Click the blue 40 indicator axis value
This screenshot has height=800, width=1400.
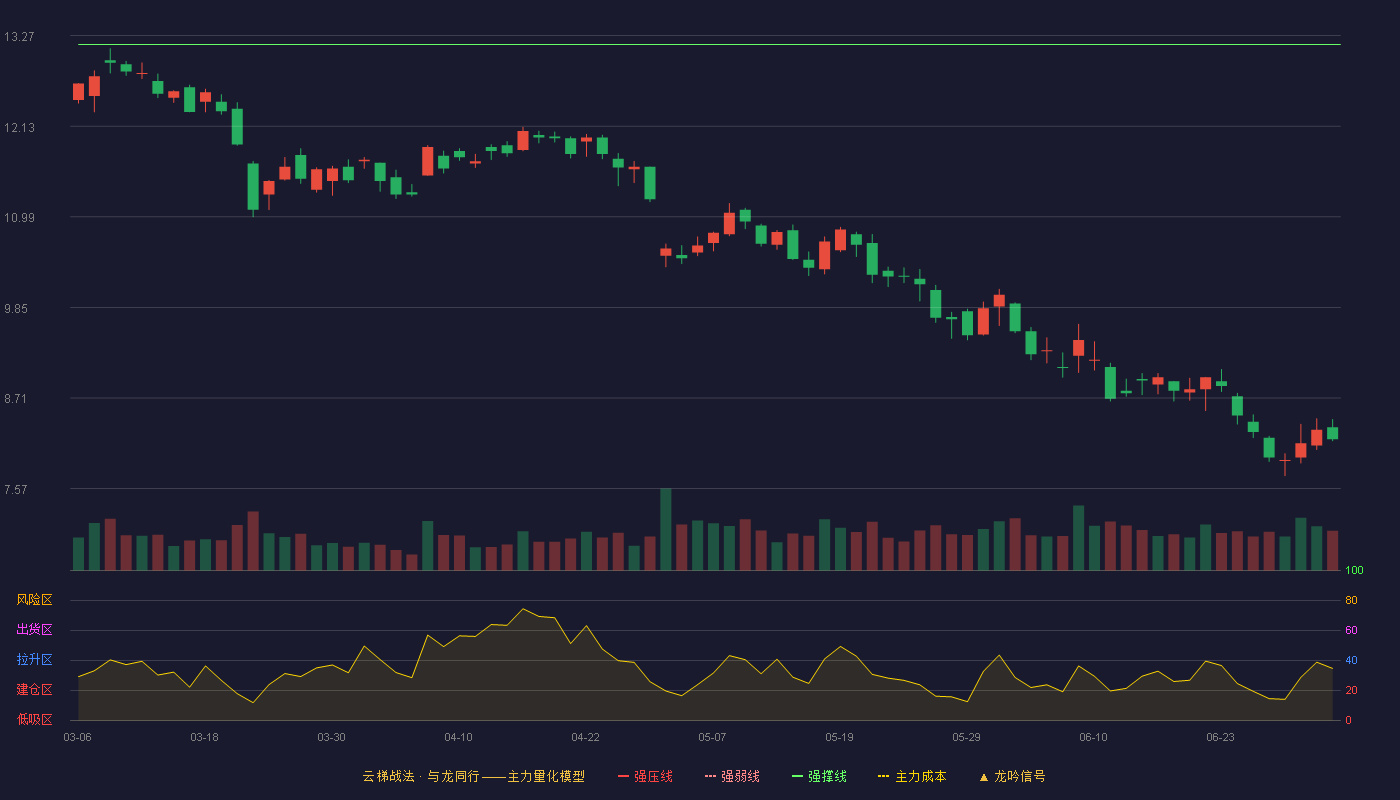point(1351,660)
